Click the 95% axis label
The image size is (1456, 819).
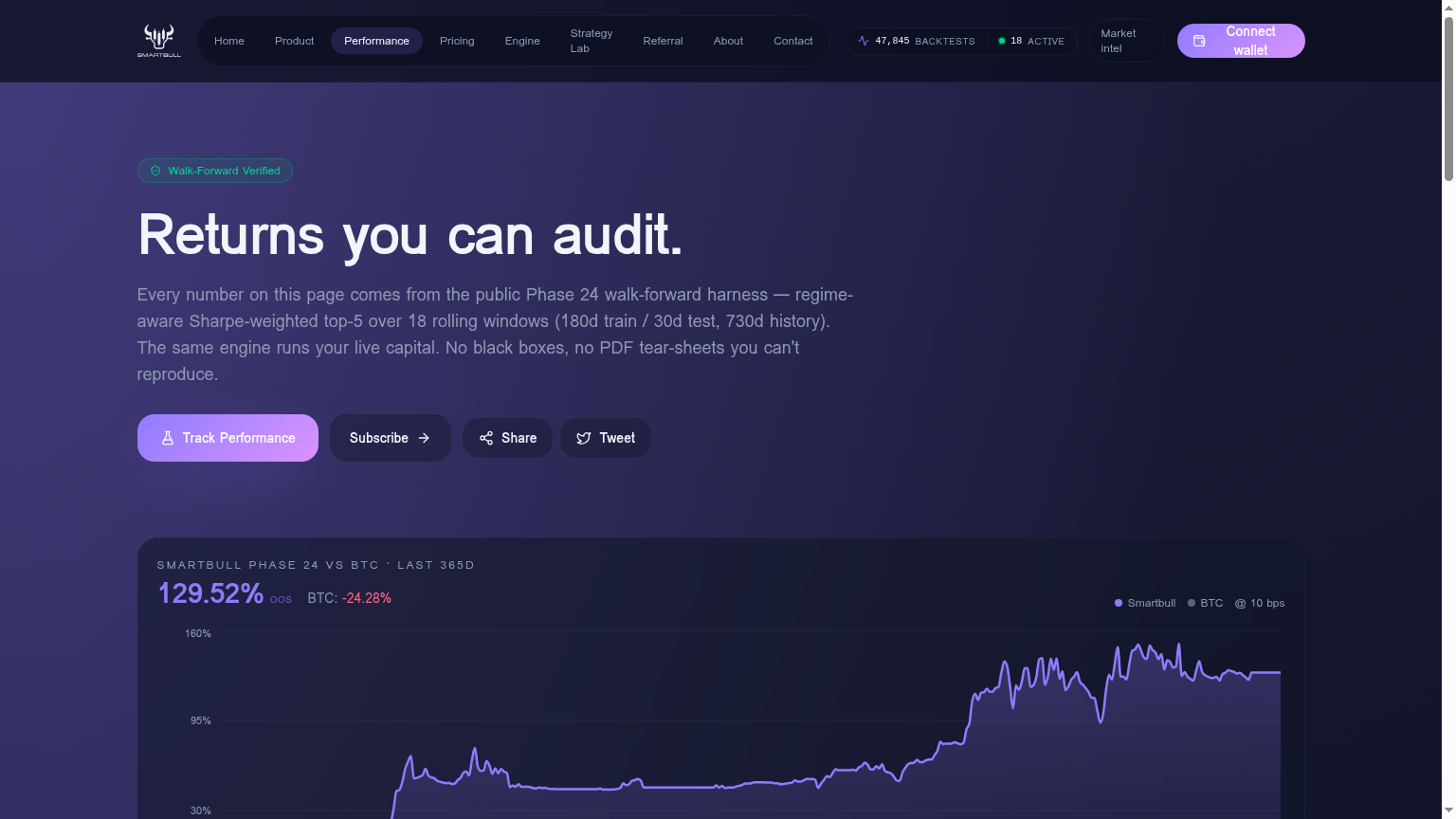(201, 720)
